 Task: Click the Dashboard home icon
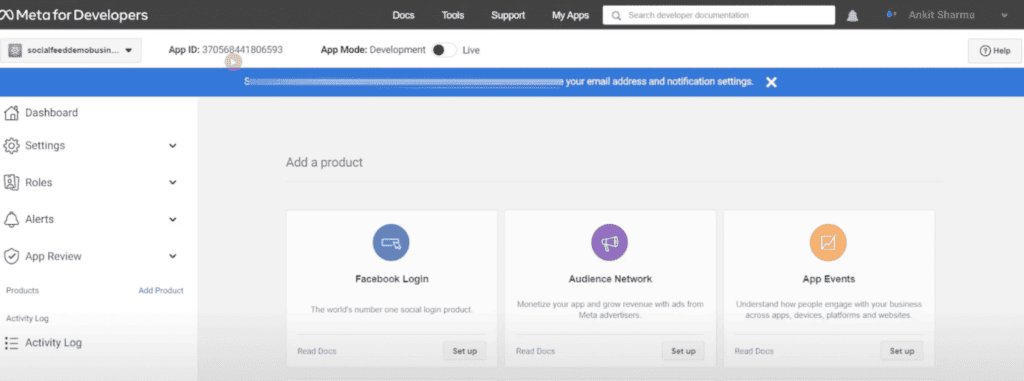click(x=11, y=113)
